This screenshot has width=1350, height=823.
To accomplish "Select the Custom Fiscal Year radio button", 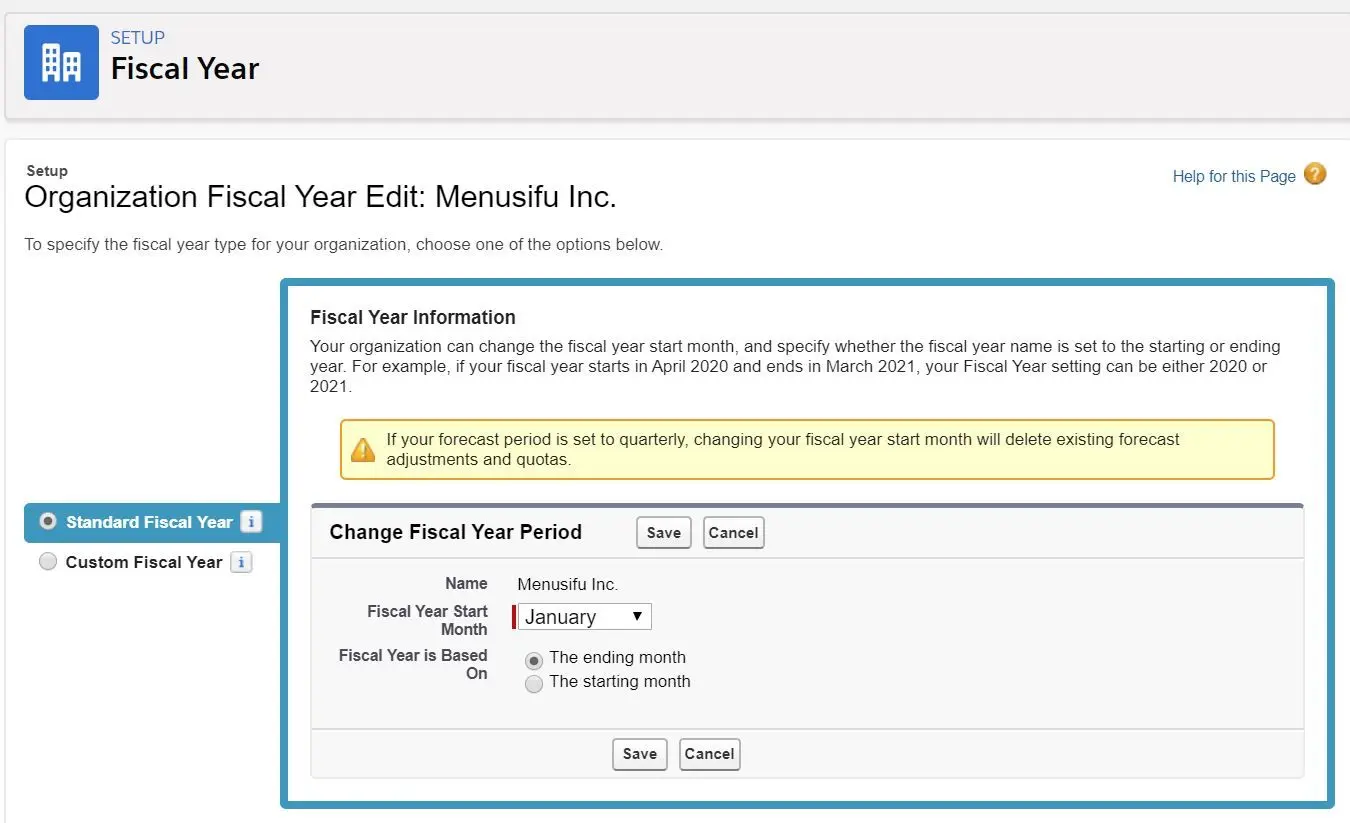I will (47, 562).
